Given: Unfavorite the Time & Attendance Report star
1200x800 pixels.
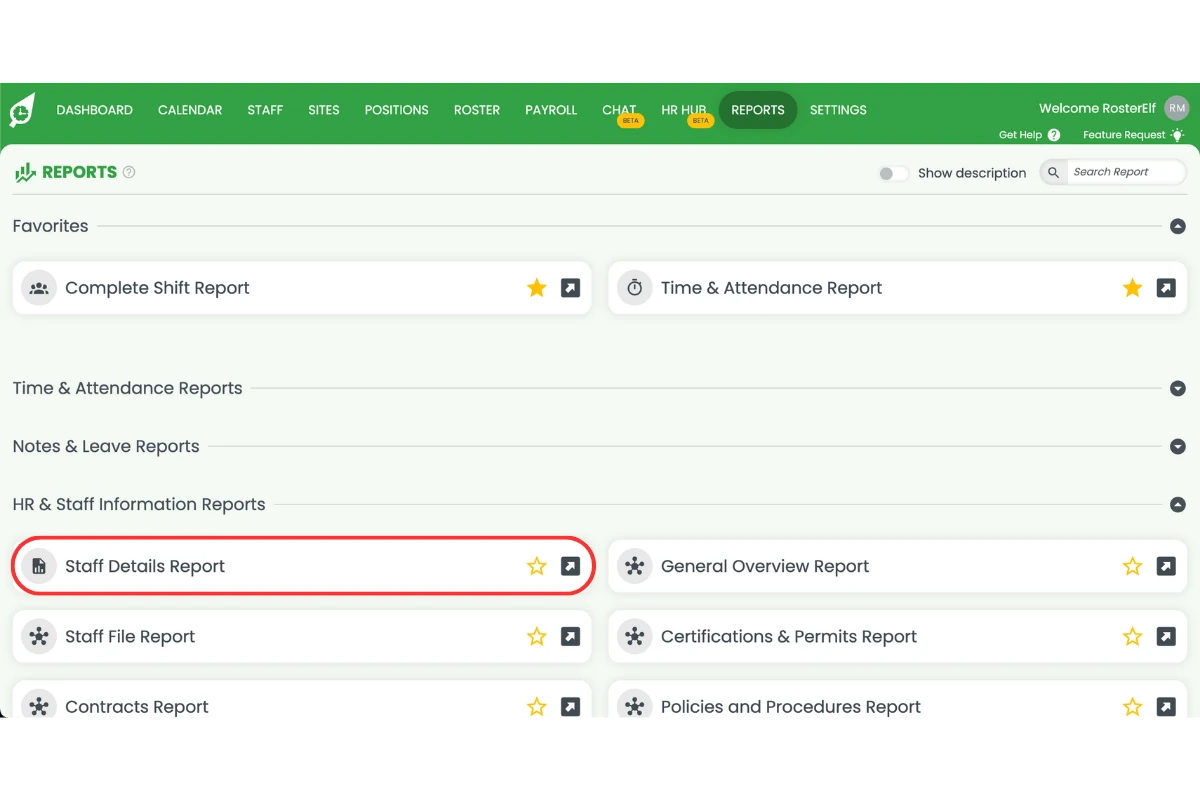Looking at the screenshot, I should pyautogui.click(x=1132, y=288).
